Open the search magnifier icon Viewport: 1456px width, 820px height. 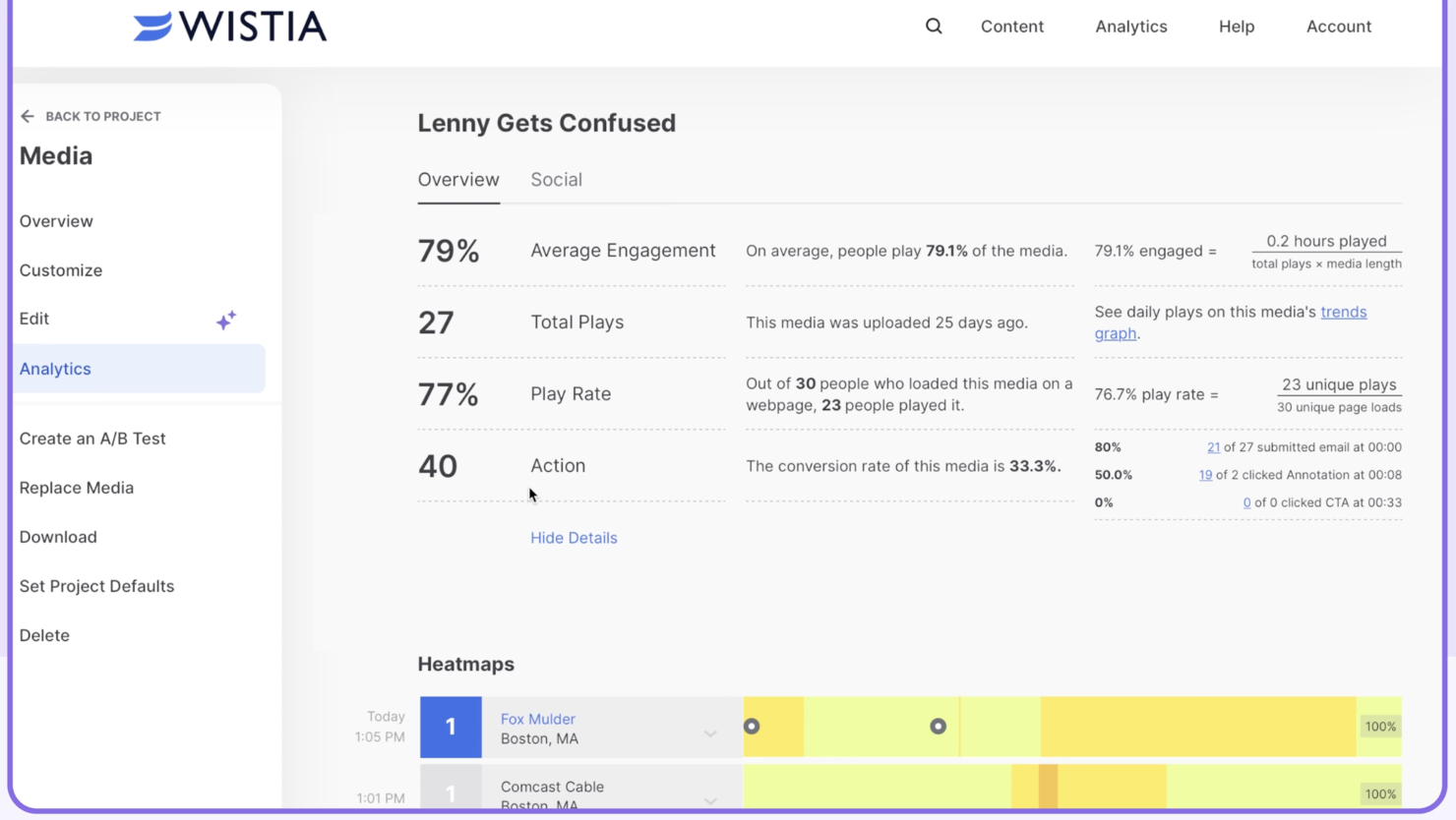coord(934,27)
